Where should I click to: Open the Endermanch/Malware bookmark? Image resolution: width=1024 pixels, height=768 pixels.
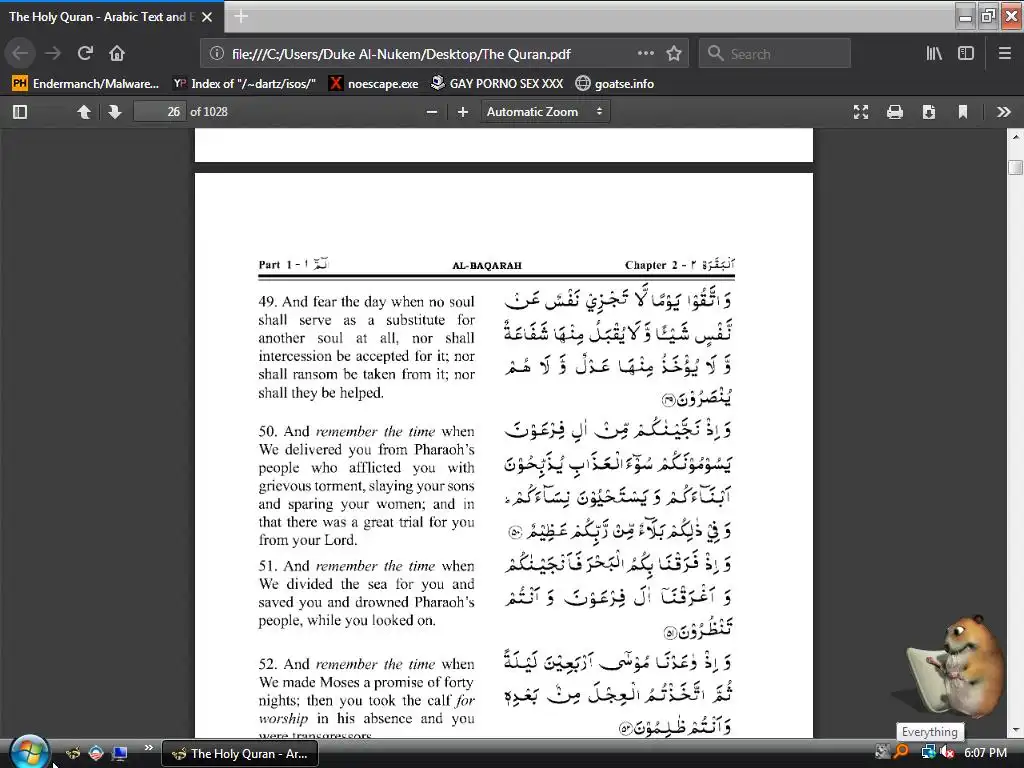[x=86, y=84]
